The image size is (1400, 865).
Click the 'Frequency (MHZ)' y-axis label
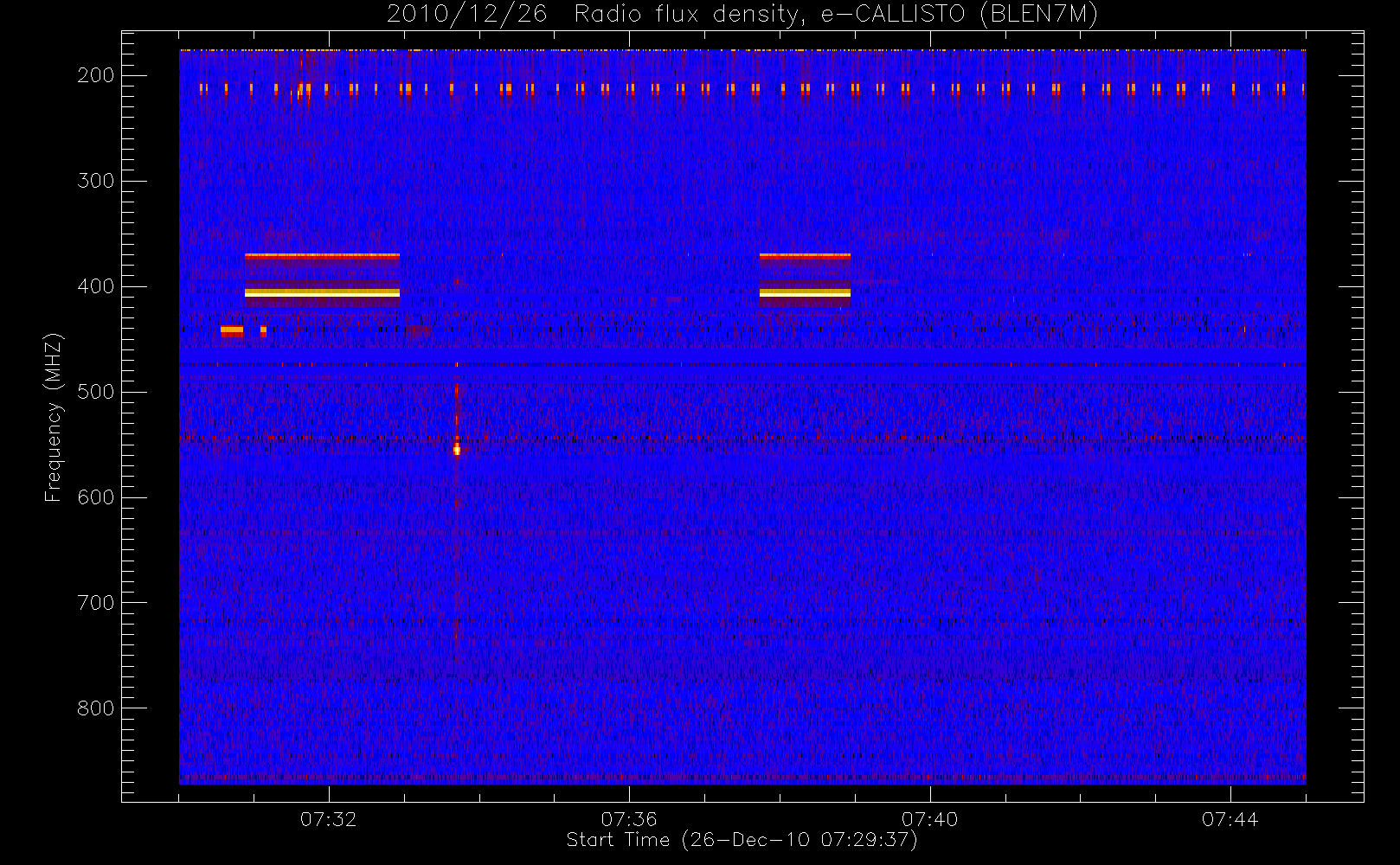[x=54, y=417]
